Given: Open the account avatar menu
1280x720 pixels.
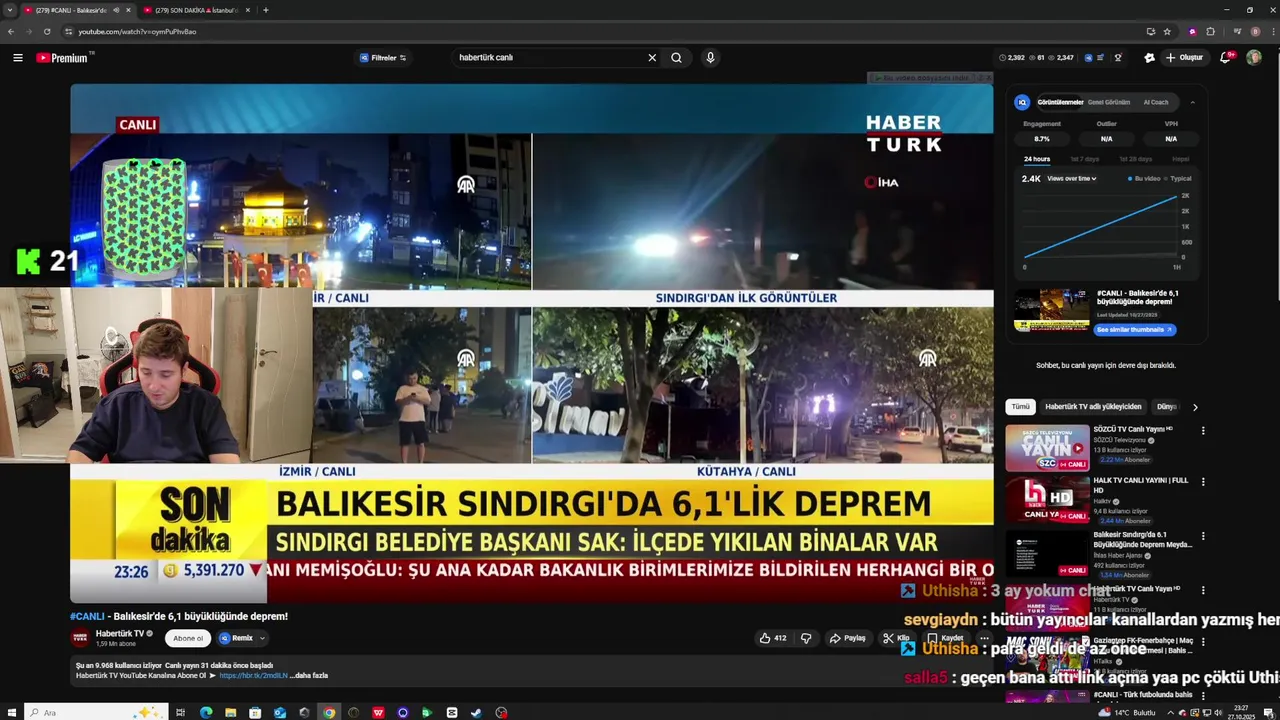Looking at the screenshot, I should (1254, 58).
